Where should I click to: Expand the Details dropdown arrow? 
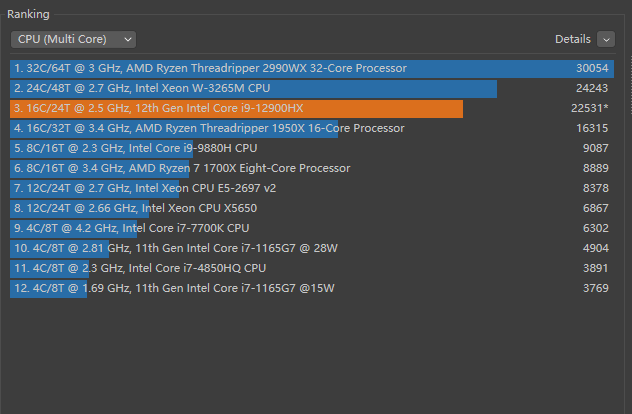(x=606, y=39)
